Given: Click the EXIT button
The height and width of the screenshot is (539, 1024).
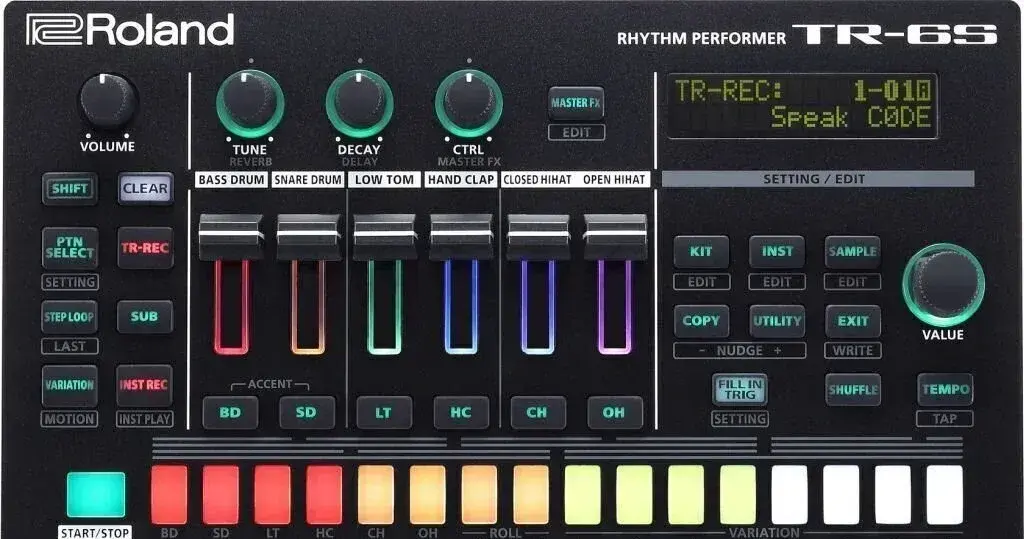Looking at the screenshot, I should tap(853, 321).
